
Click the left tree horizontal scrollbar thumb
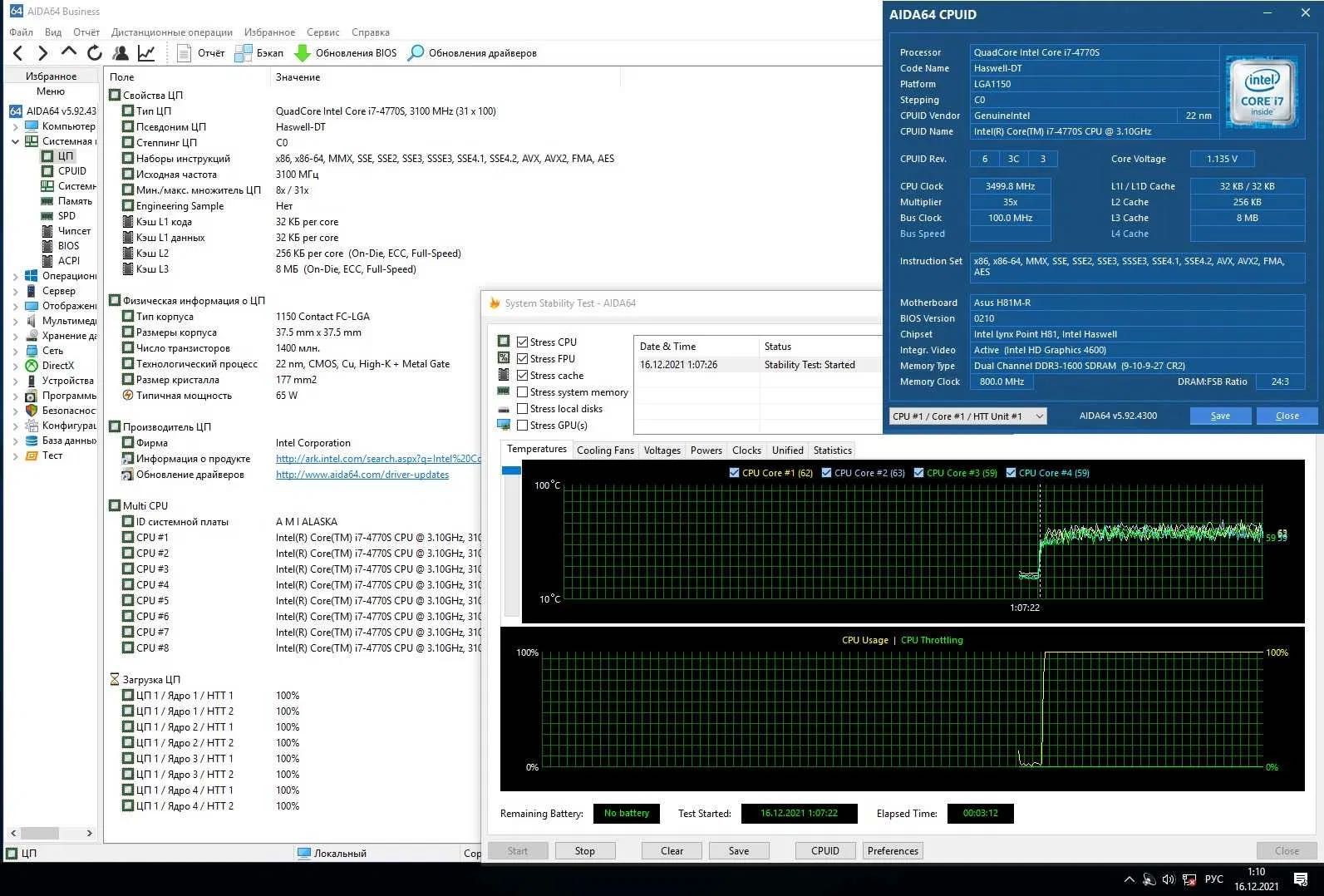(40, 833)
